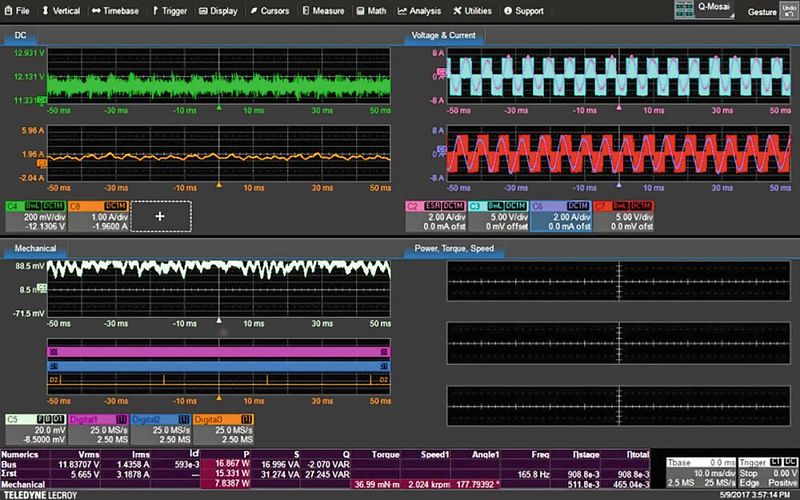Open the C4 channel descriptor box

(35, 216)
